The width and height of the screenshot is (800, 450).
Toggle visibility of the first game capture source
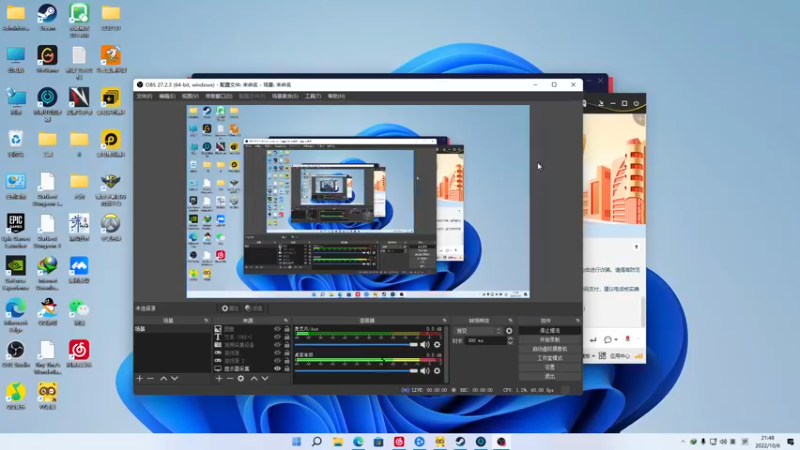tap(277, 353)
